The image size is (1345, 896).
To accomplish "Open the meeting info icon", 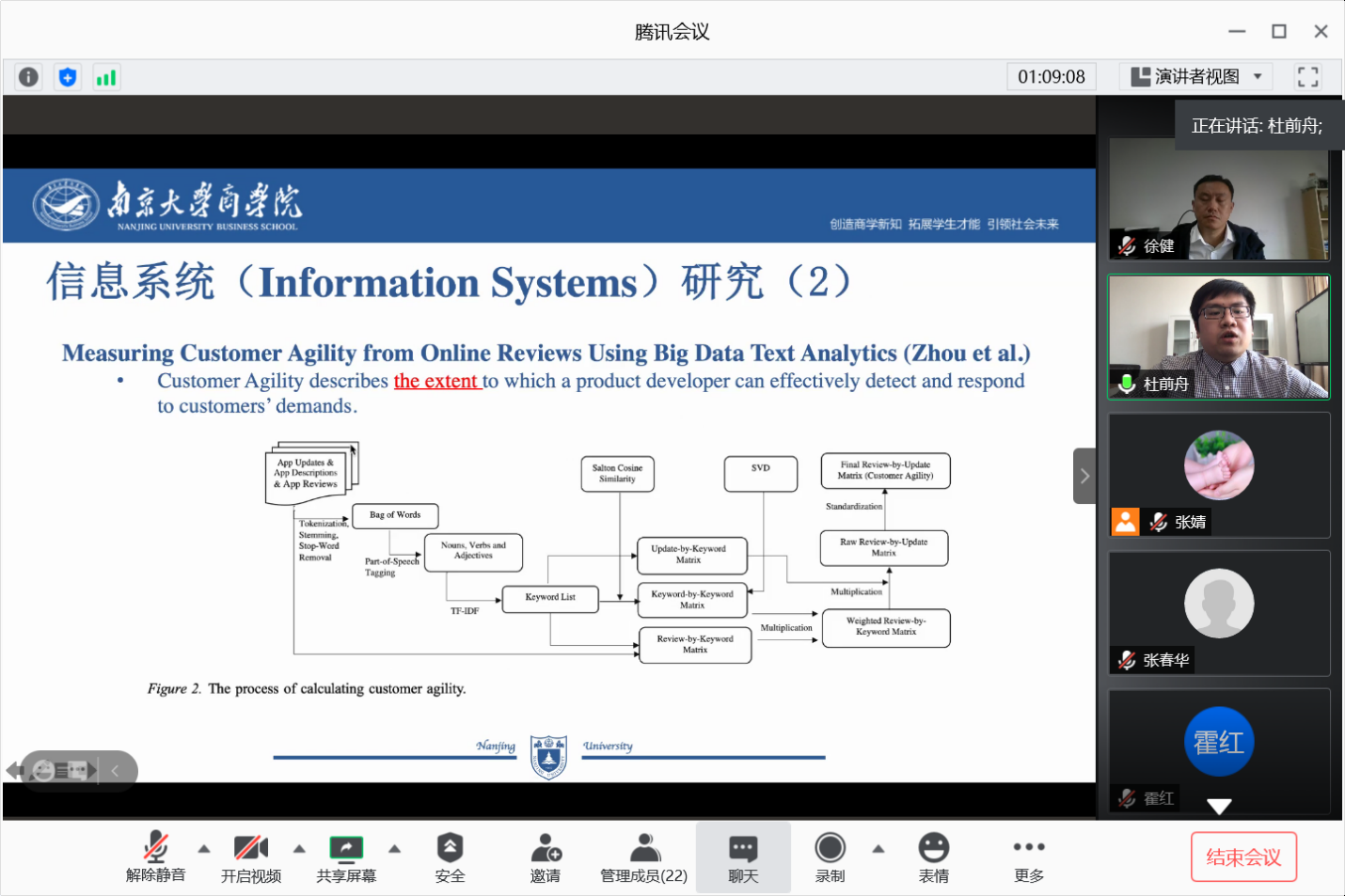I will 28,77.
